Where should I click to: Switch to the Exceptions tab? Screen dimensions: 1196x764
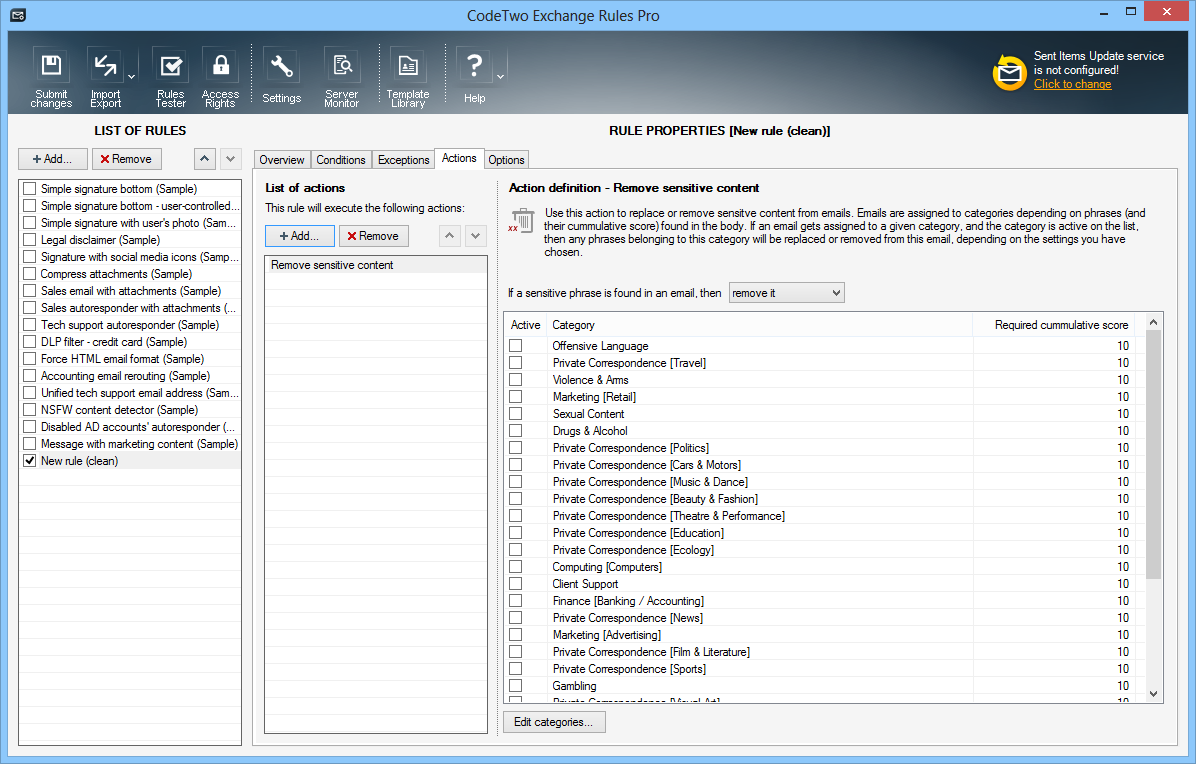click(403, 159)
